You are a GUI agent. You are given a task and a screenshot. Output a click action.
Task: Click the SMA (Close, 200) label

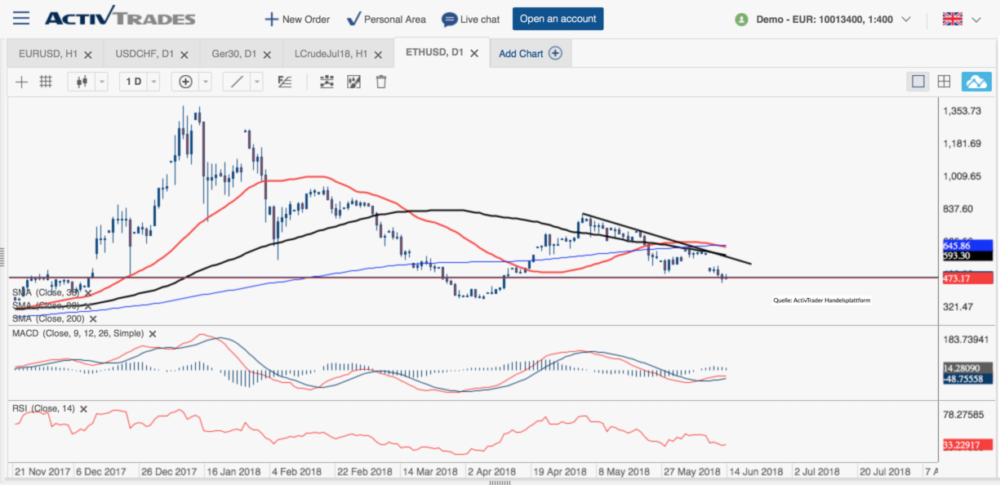(48, 318)
